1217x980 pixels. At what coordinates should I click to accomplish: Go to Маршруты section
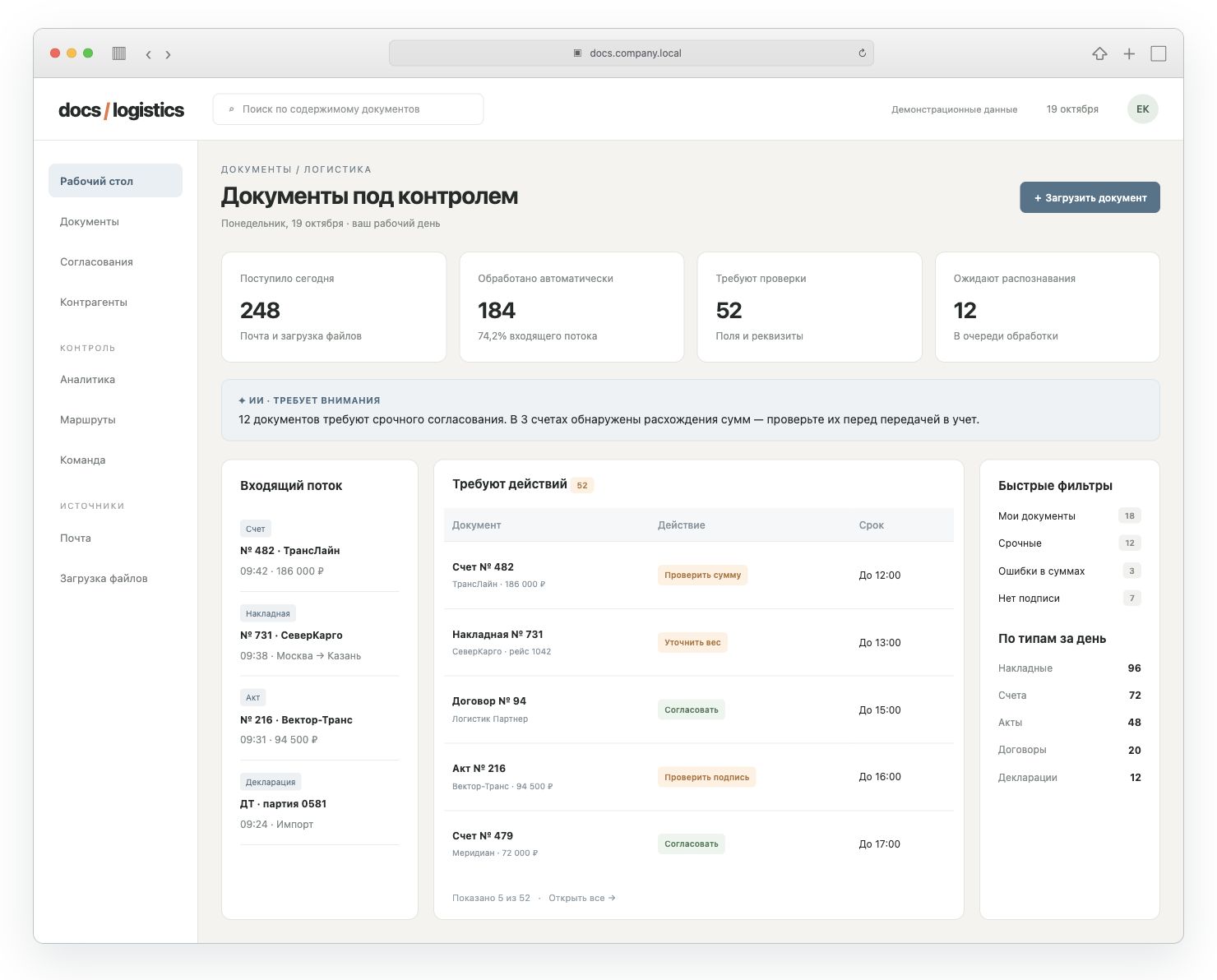(115, 419)
